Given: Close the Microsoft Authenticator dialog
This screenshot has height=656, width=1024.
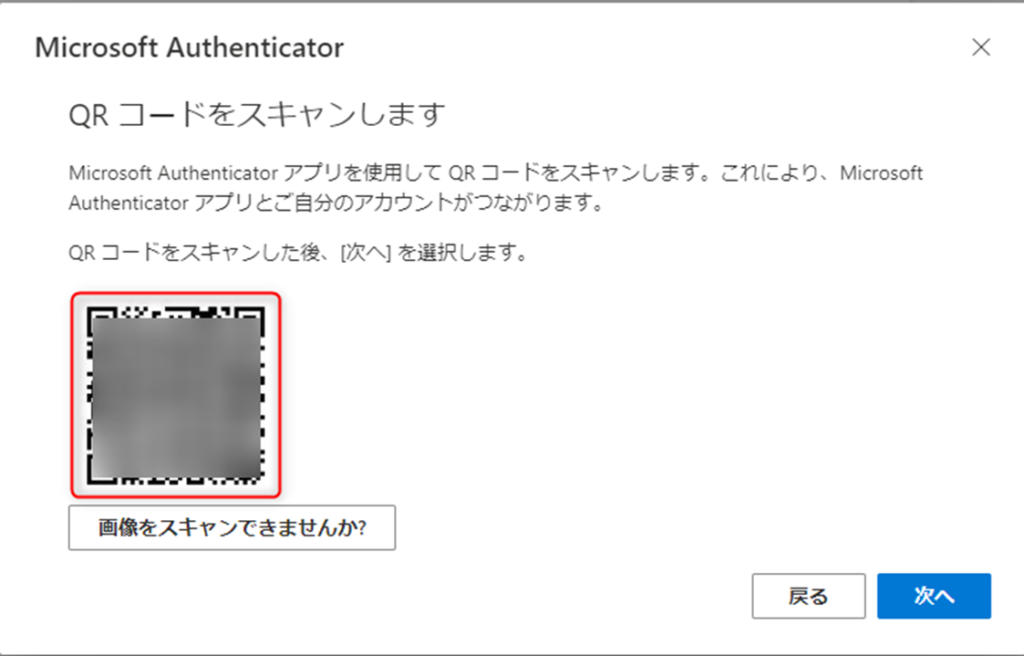Looking at the screenshot, I should pos(981,47).
